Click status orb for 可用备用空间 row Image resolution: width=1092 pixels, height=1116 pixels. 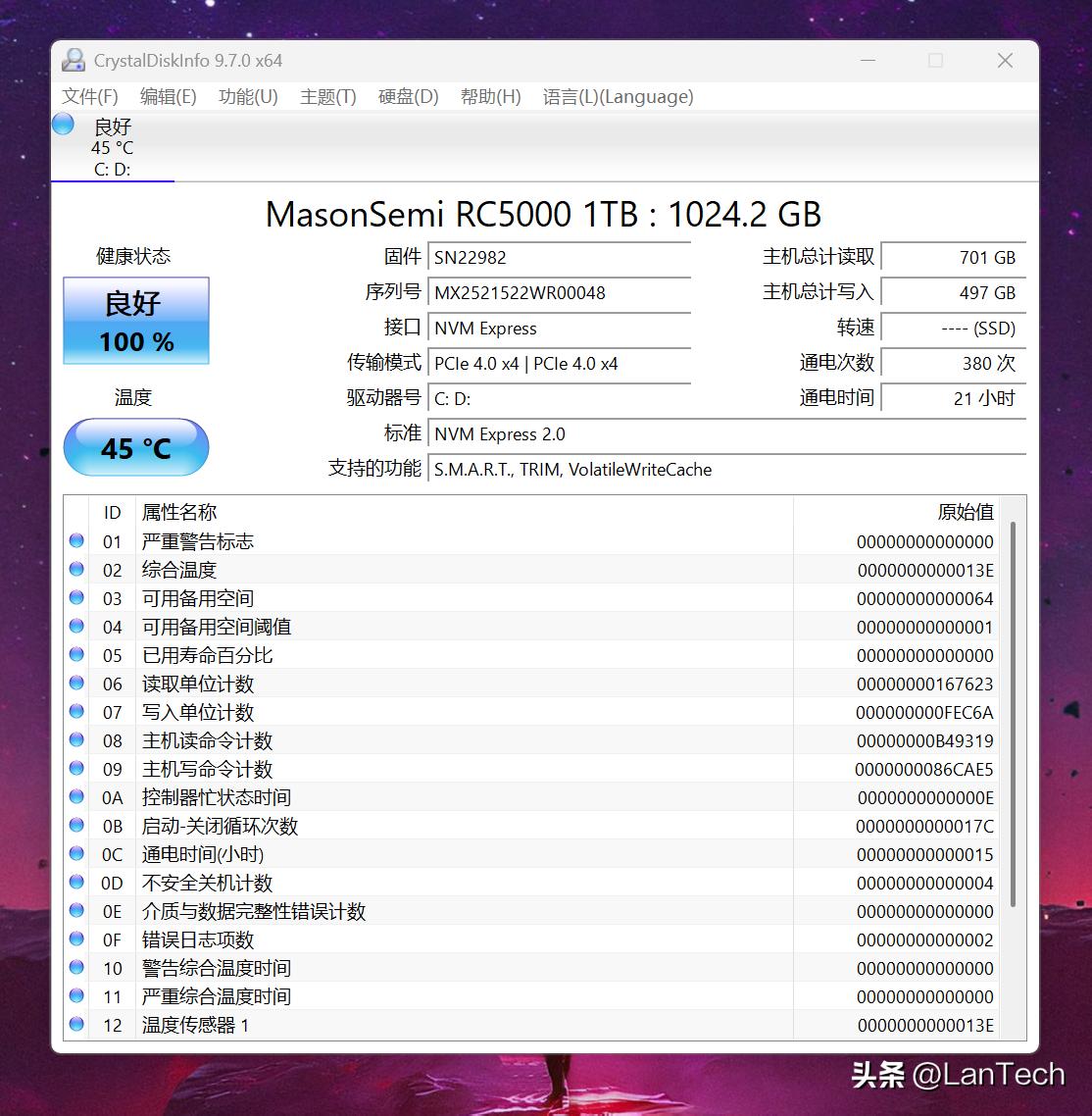[76, 598]
